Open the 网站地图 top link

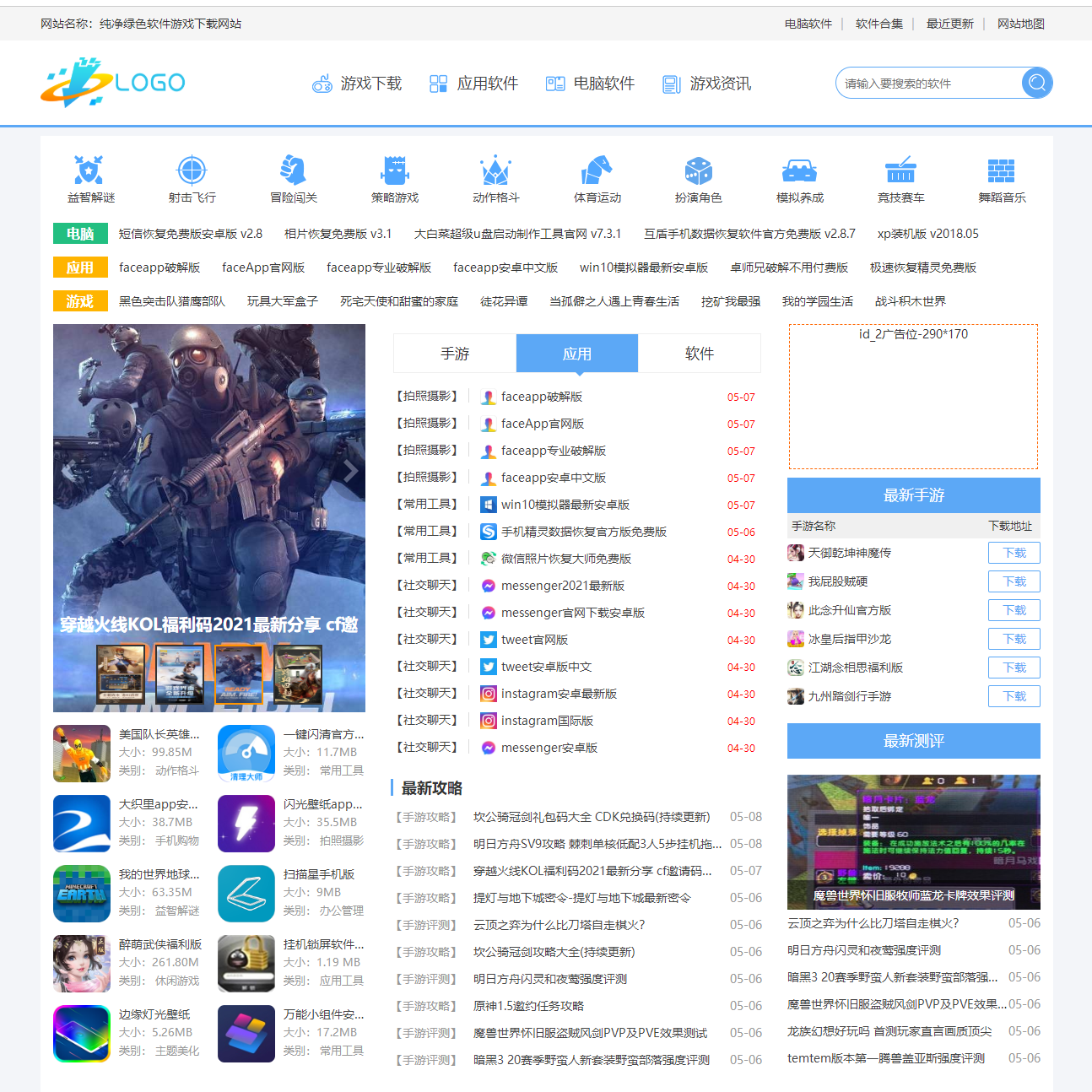tap(1021, 24)
